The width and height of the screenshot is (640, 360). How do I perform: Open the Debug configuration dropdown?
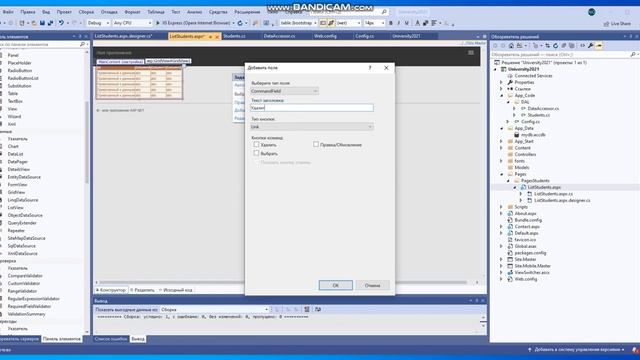(x=98, y=23)
